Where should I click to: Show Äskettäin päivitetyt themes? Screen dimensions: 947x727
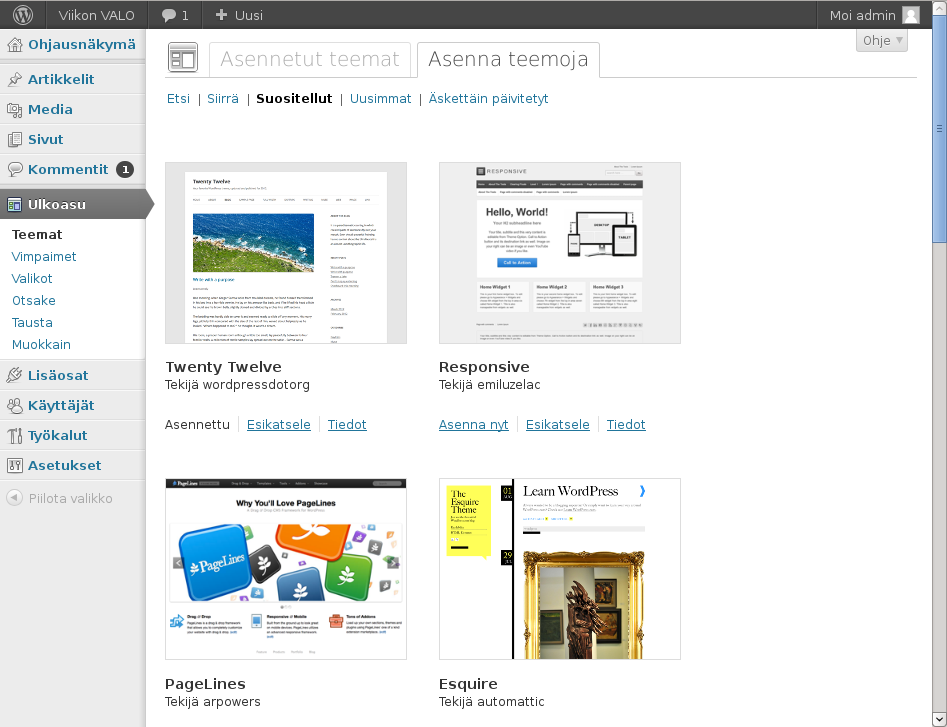(x=489, y=98)
